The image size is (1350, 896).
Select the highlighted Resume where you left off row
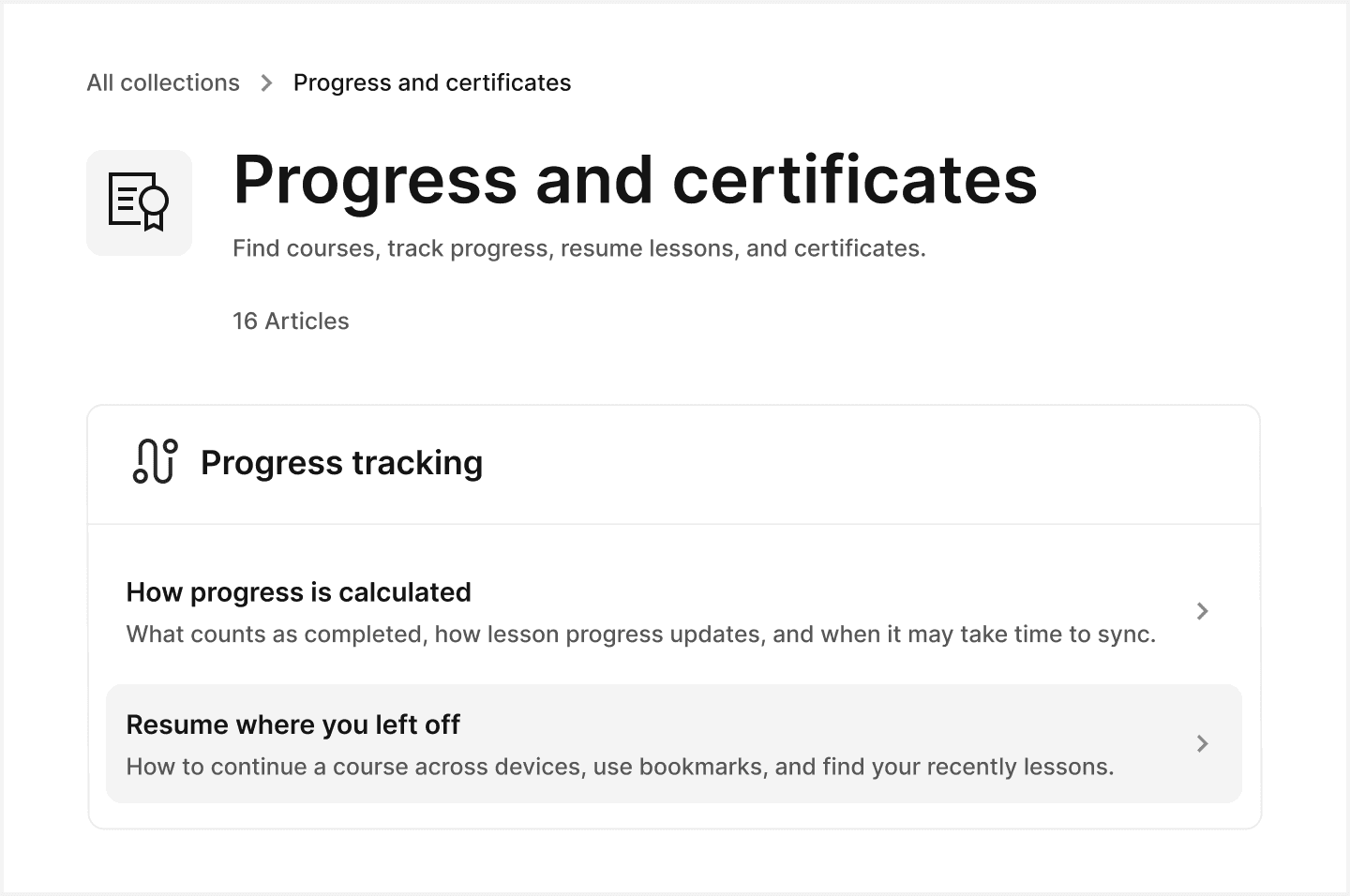tap(656, 743)
